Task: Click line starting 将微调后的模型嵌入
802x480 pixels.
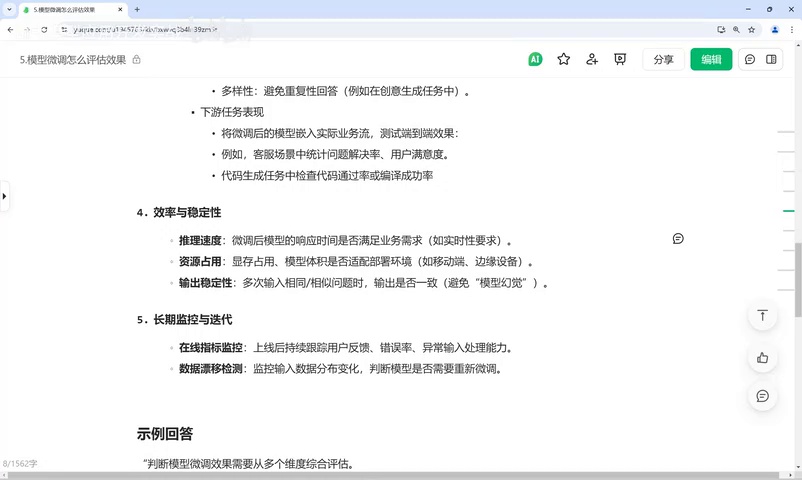Action: coord(340,134)
